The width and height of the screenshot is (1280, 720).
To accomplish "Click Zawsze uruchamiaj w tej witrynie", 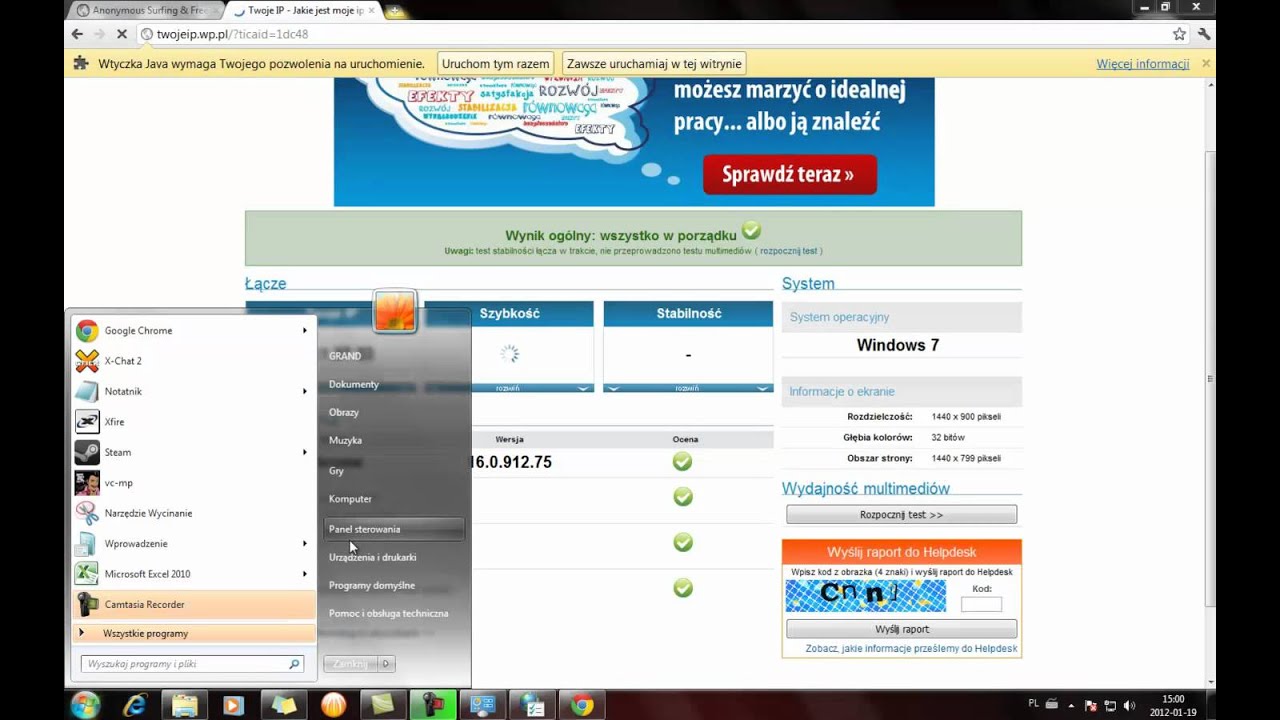I will (x=654, y=64).
